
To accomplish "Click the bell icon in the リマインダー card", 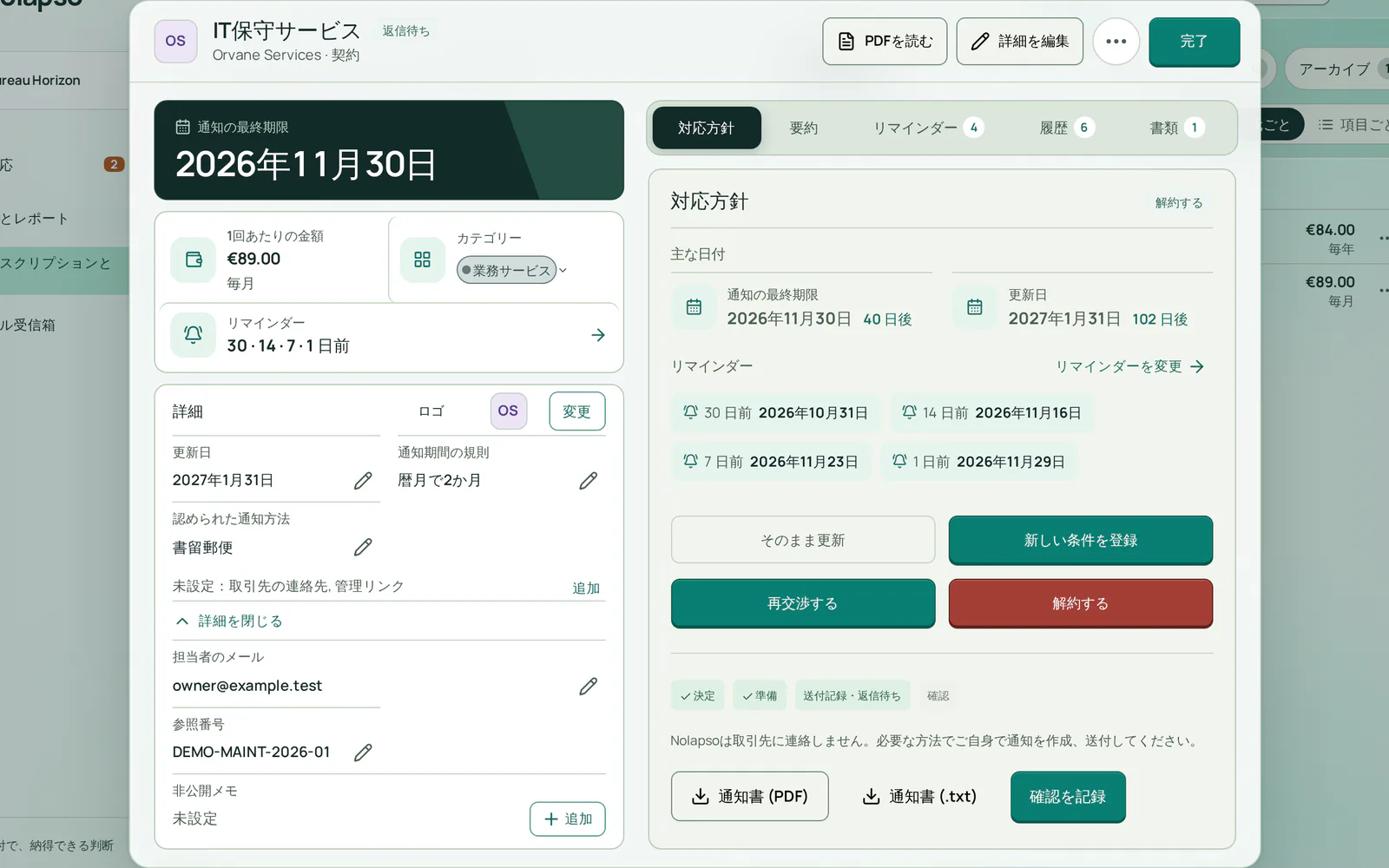I will point(194,335).
